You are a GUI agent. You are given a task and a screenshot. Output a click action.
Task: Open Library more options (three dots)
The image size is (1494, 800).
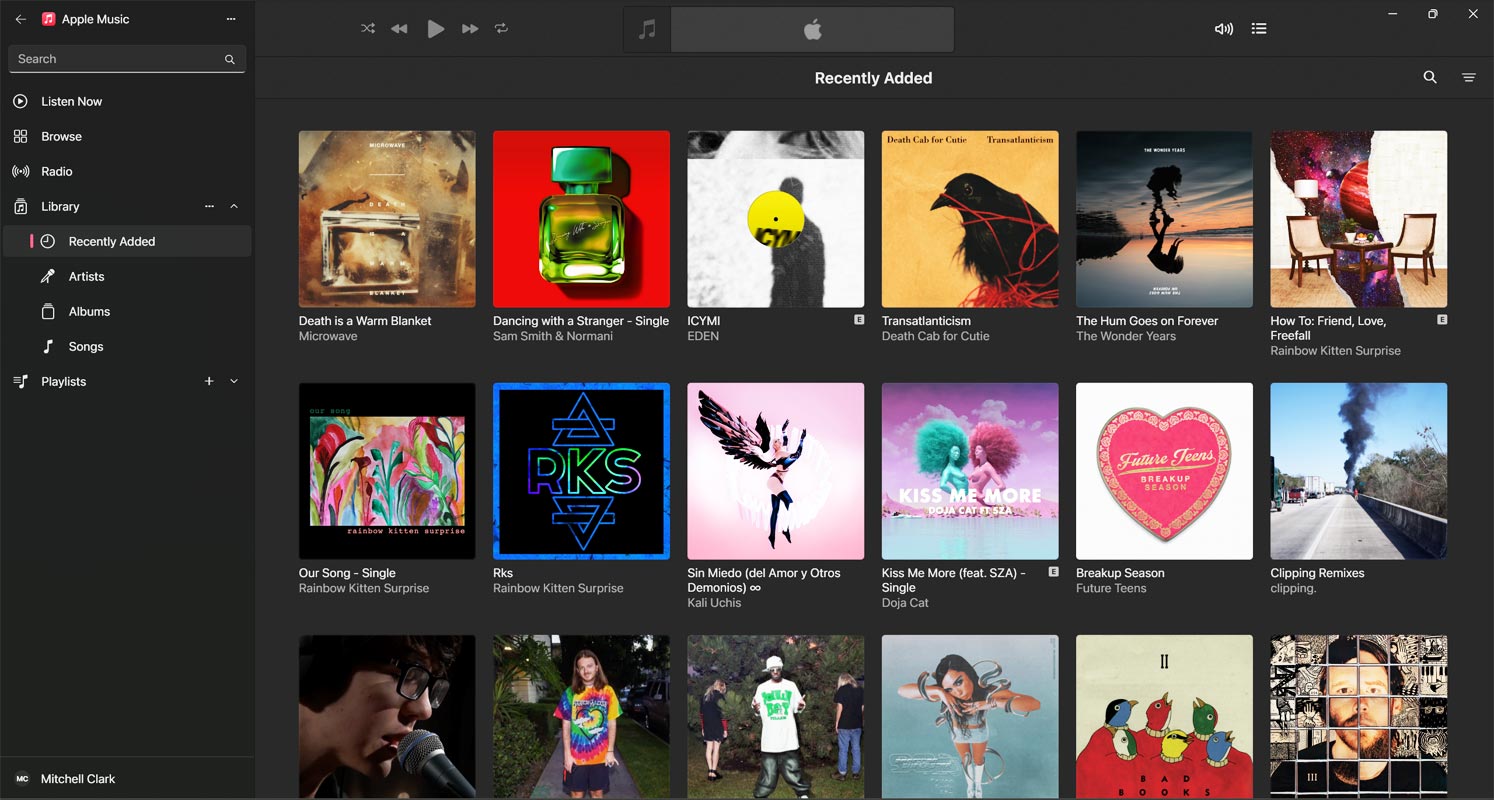click(x=209, y=206)
